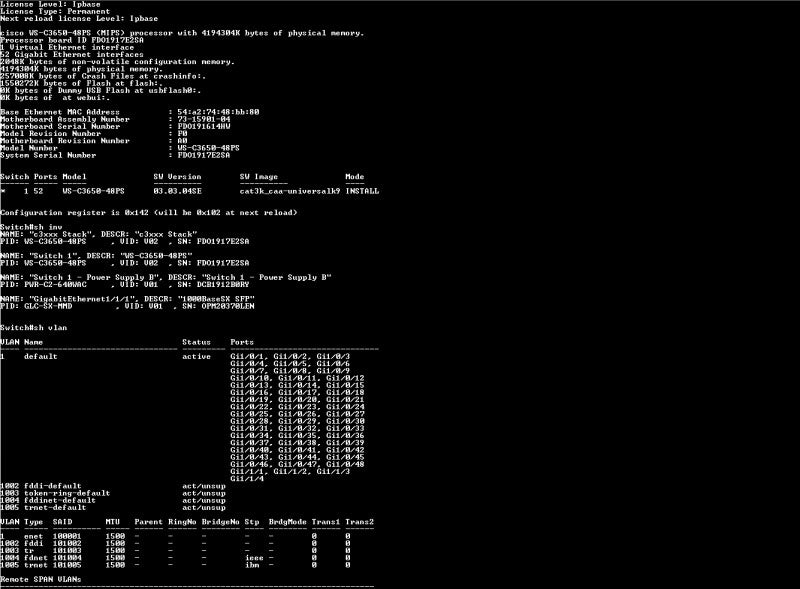Image resolution: width=800 pixels, height=589 pixels.
Task: Click the SAID value 101002
Action: tap(67, 543)
